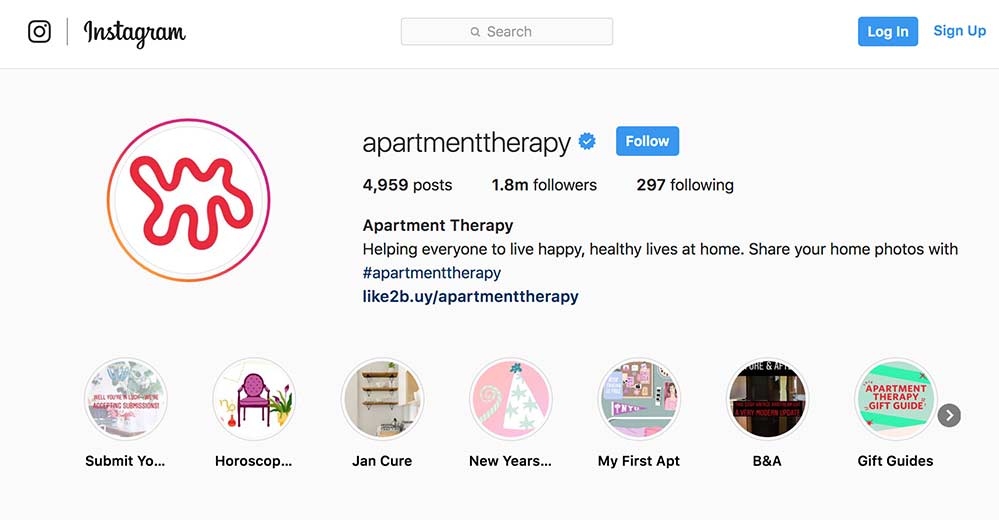Open the 297 following list

(x=685, y=185)
